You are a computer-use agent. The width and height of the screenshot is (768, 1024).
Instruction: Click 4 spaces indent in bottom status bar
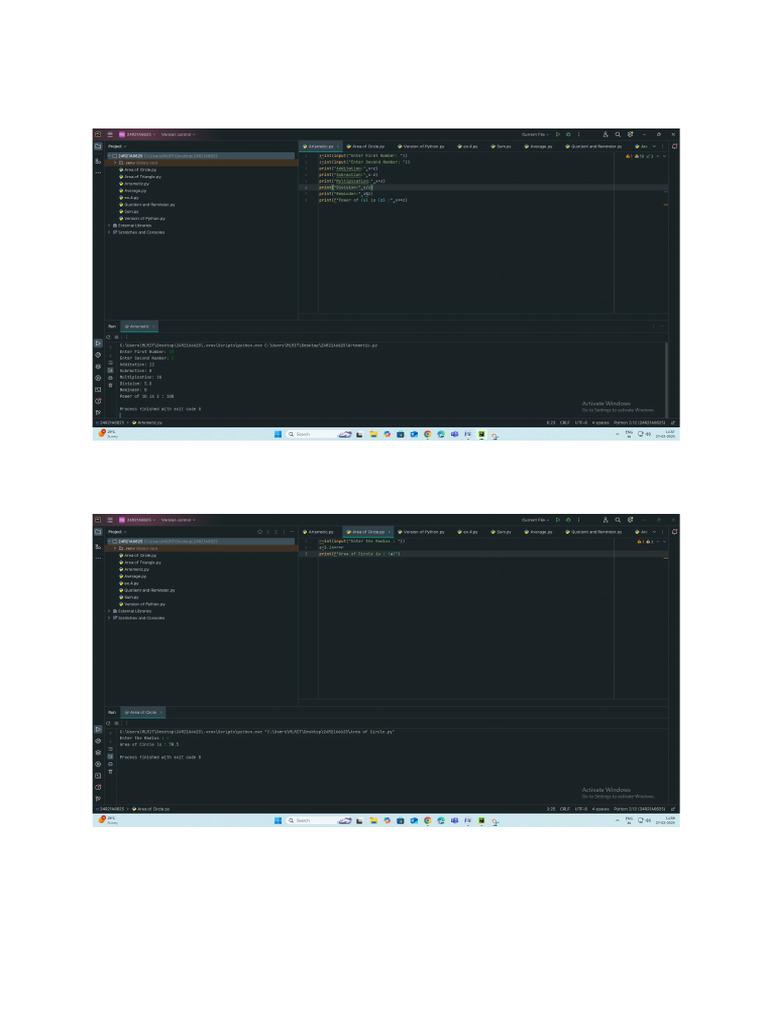(600, 808)
